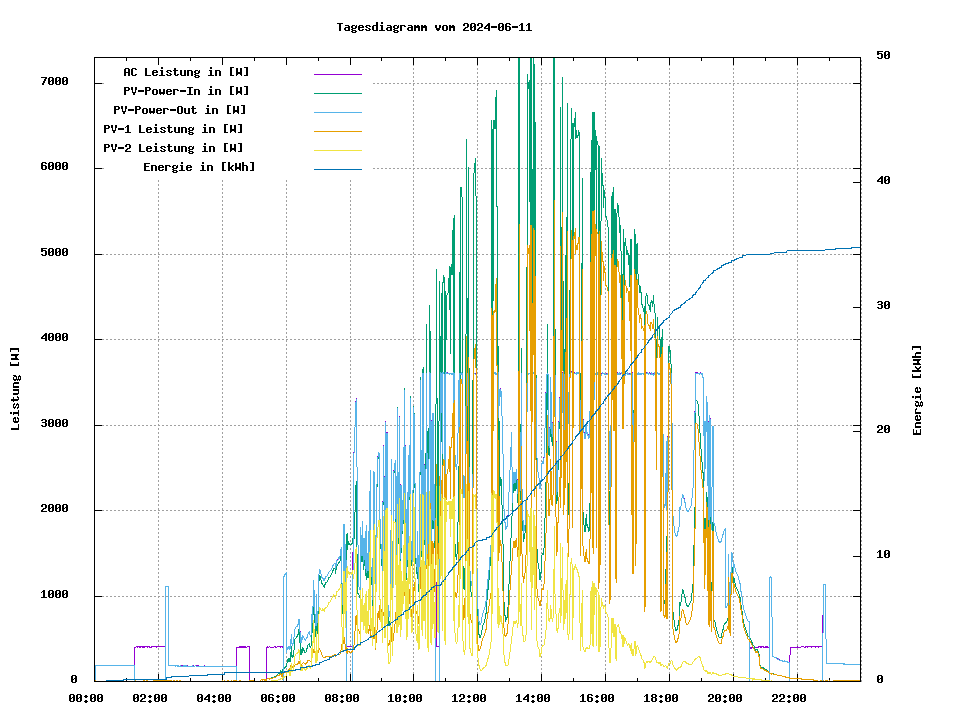Click the yellow PV-2 Leistung legend line
Screen dimensions: 960x720
pos(337,149)
